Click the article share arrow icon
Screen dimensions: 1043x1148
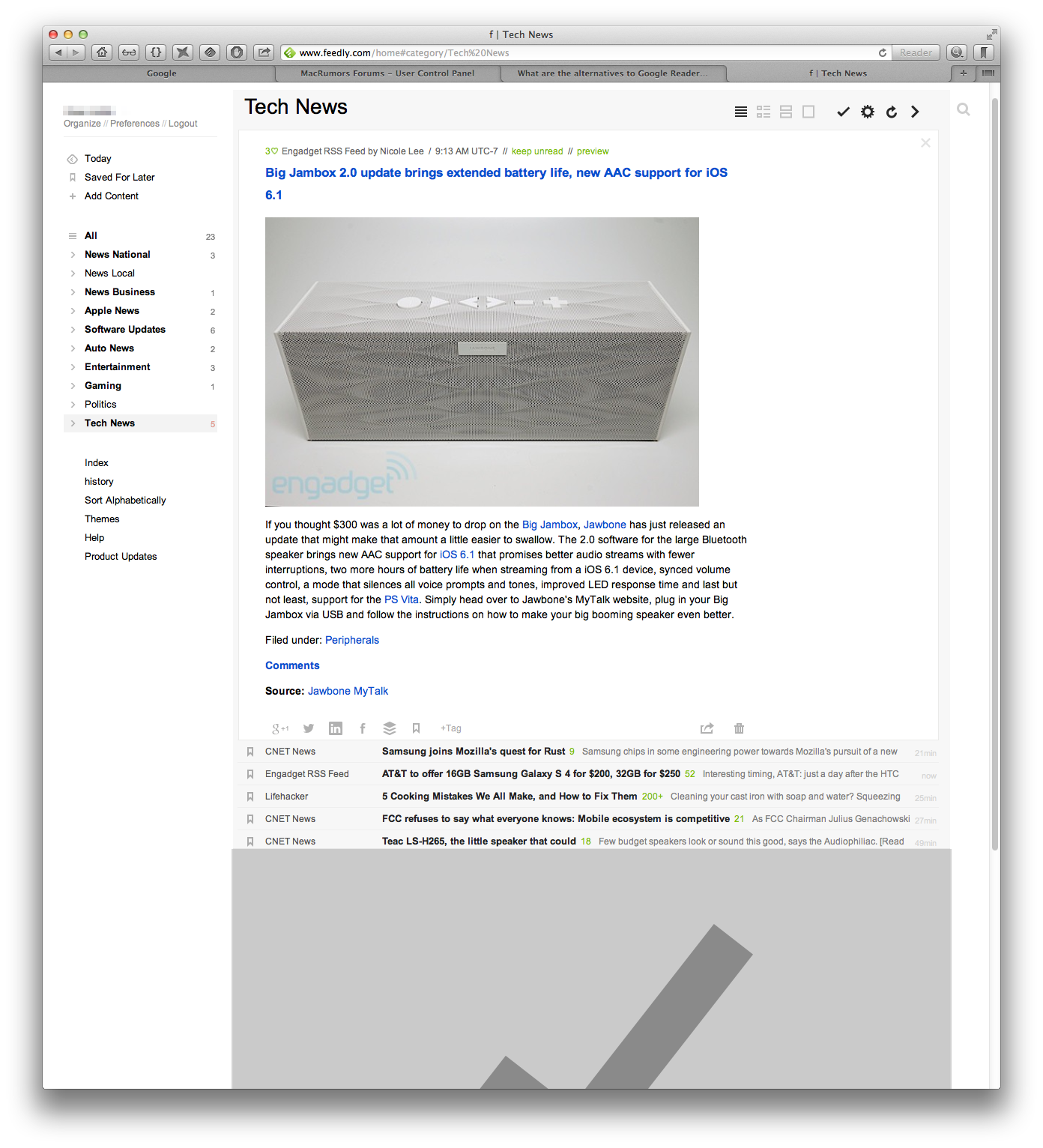point(707,728)
